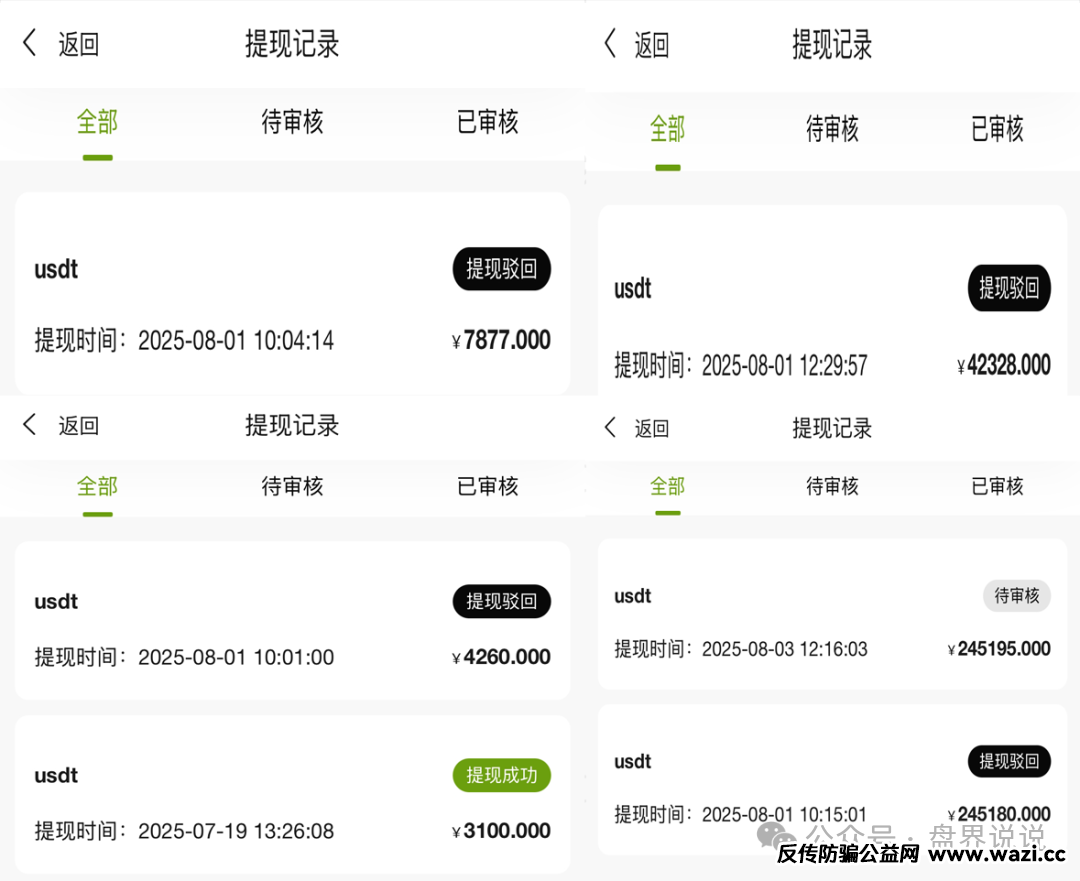The height and width of the screenshot is (881, 1080).
Task: Click back chevron above the 245195.000 record
Action: (x=610, y=428)
